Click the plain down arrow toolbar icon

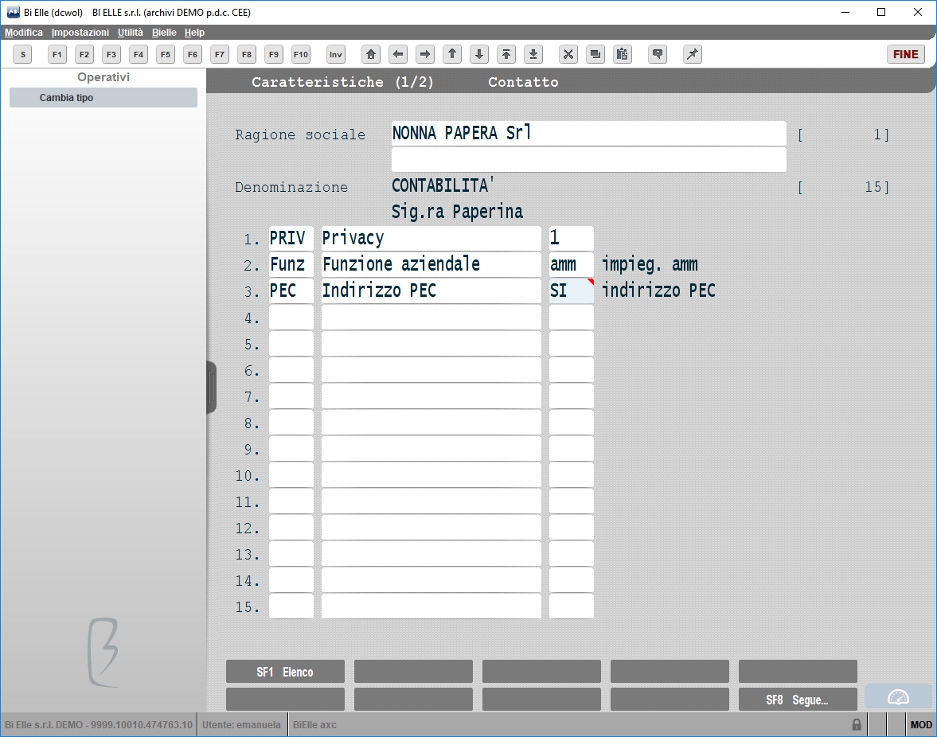[479, 54]
